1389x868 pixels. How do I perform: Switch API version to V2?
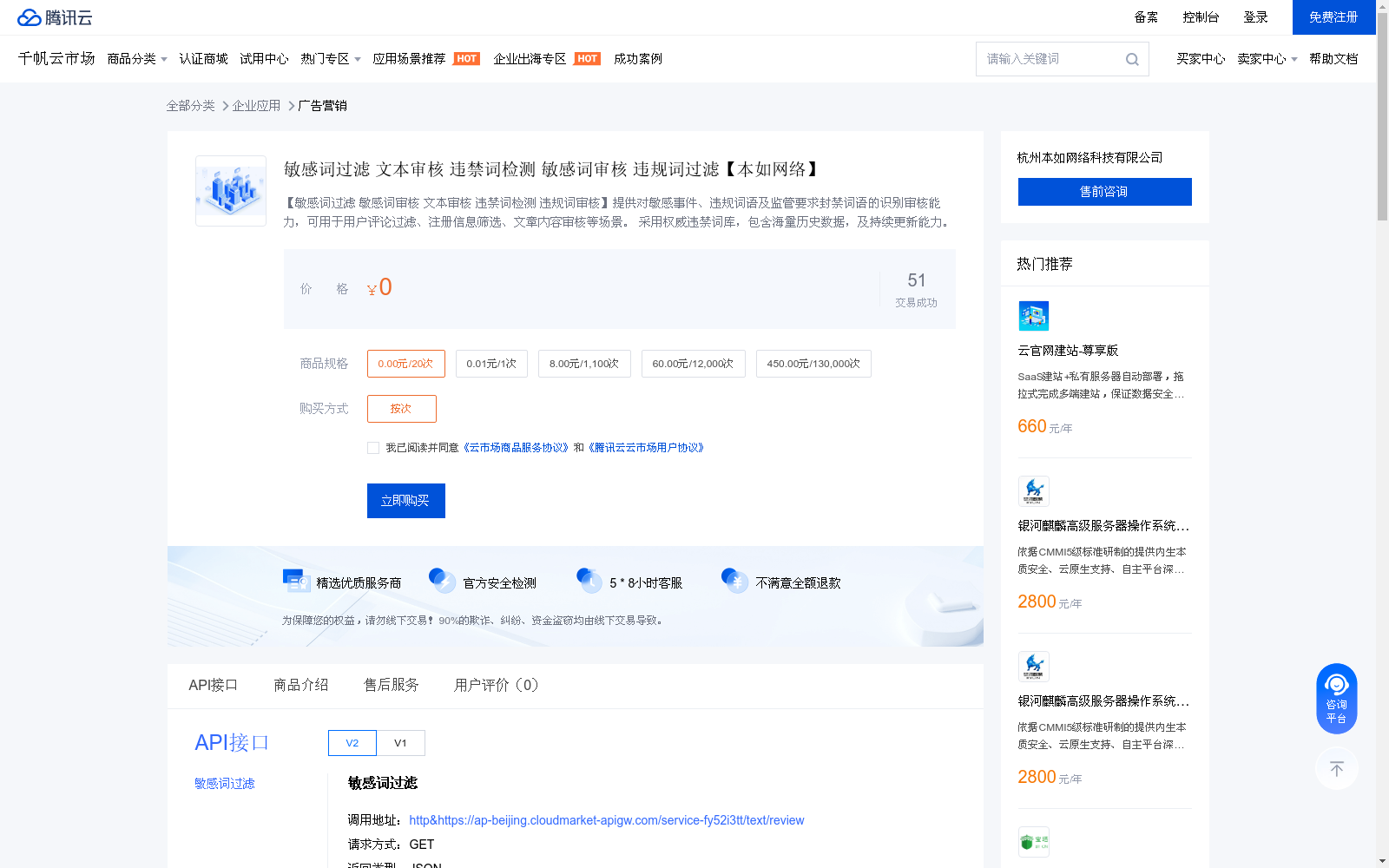(352, 743)
